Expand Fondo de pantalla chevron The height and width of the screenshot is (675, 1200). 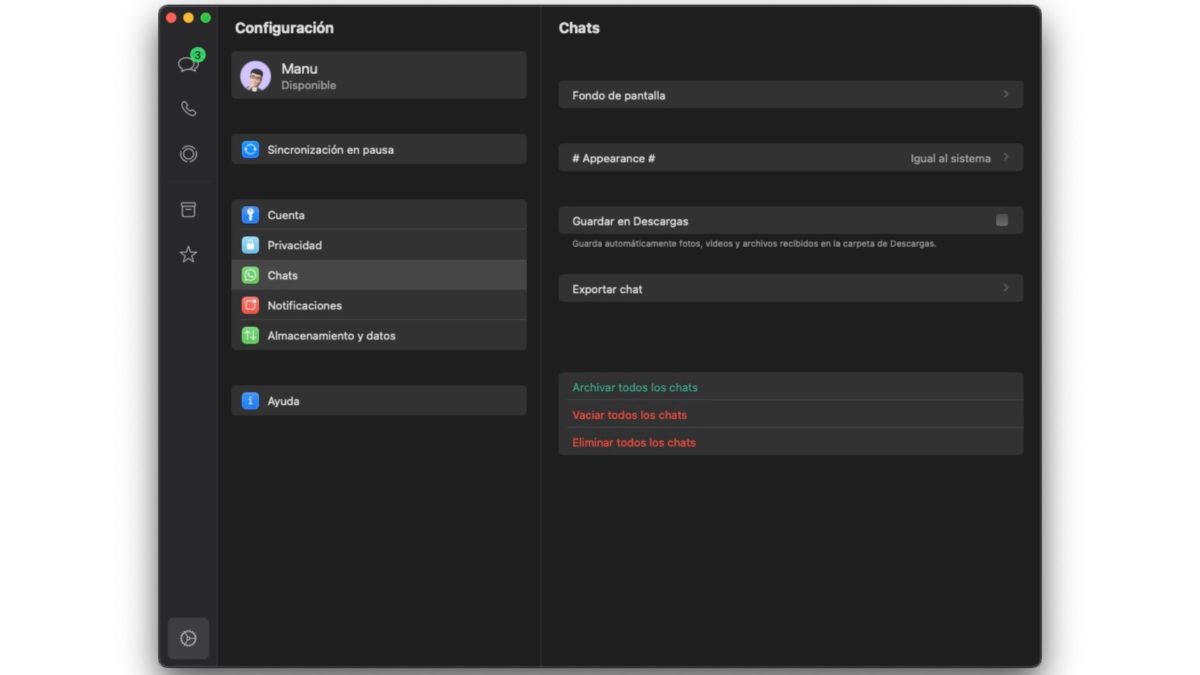pos(1006,95)
